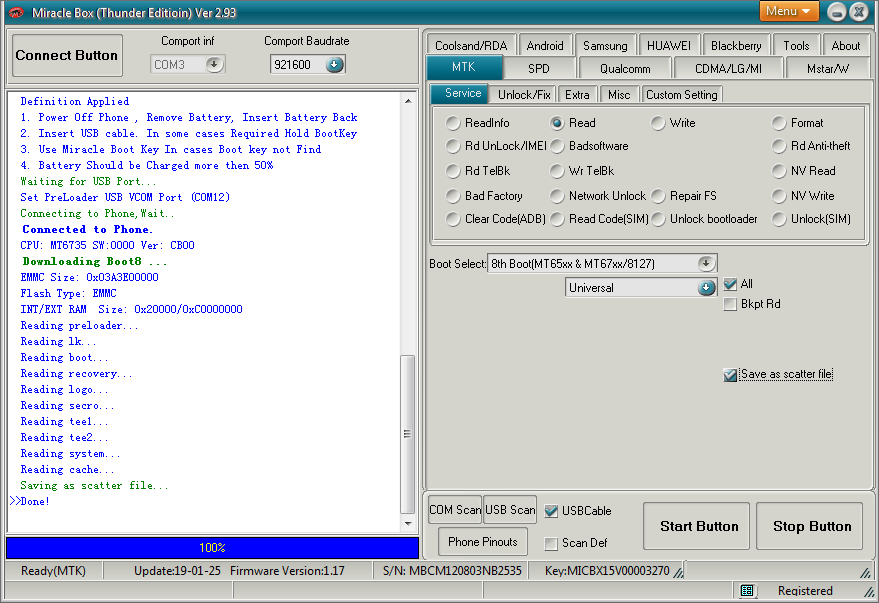Screen dimensions: 879x603
Task: Open the About tab
Action: [x=845, y=45]
